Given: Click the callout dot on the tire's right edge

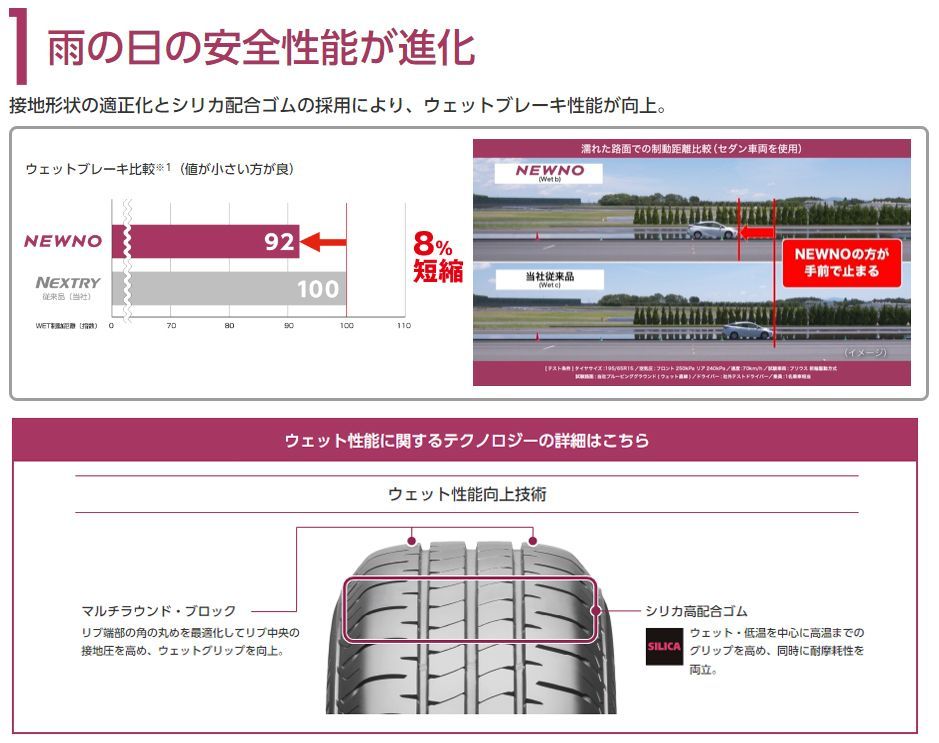Looking at the screenshot, I should click(x=596, y=611).
